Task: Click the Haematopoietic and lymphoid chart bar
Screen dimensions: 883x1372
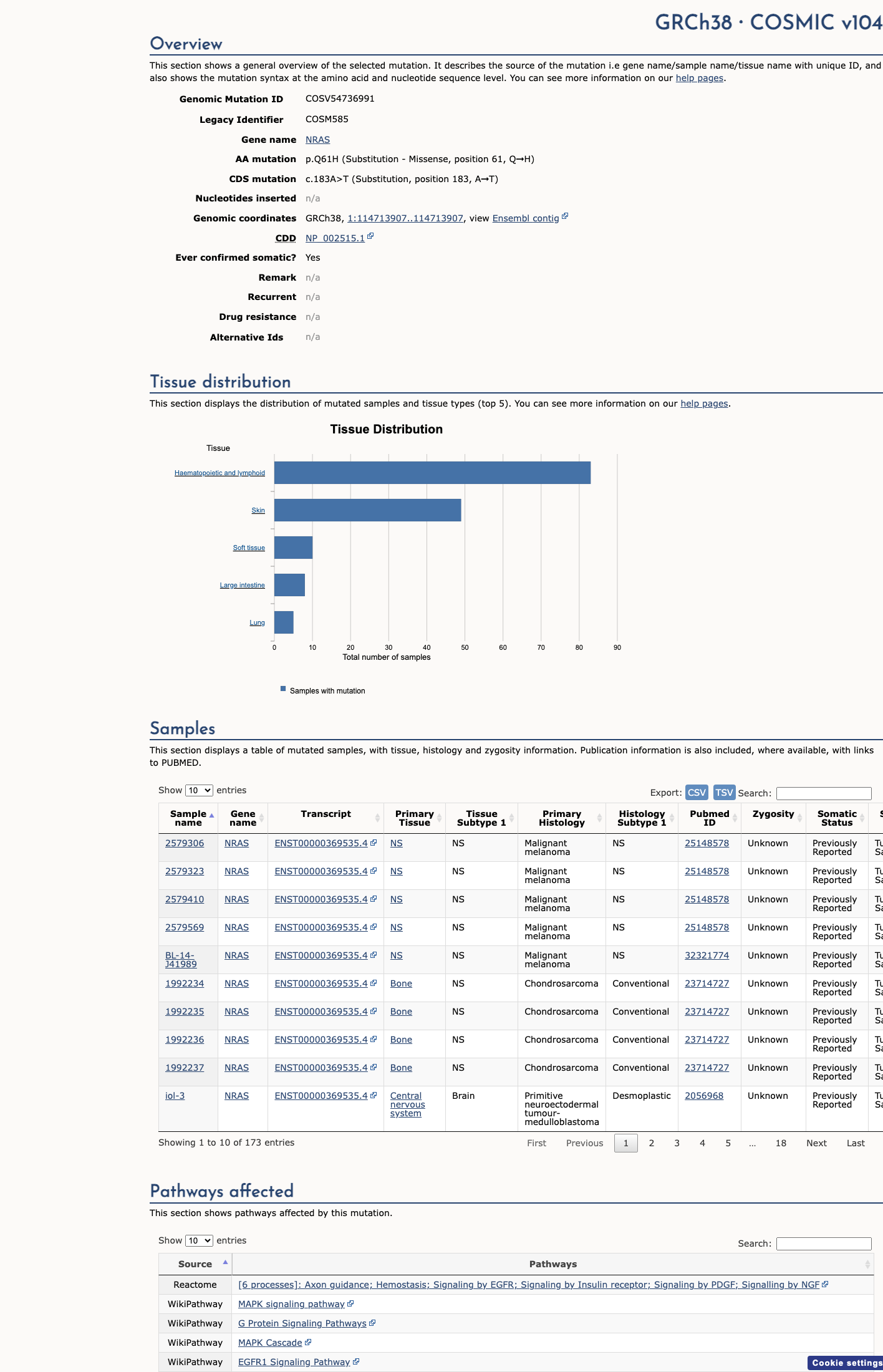Action: [x=432, y=473]
